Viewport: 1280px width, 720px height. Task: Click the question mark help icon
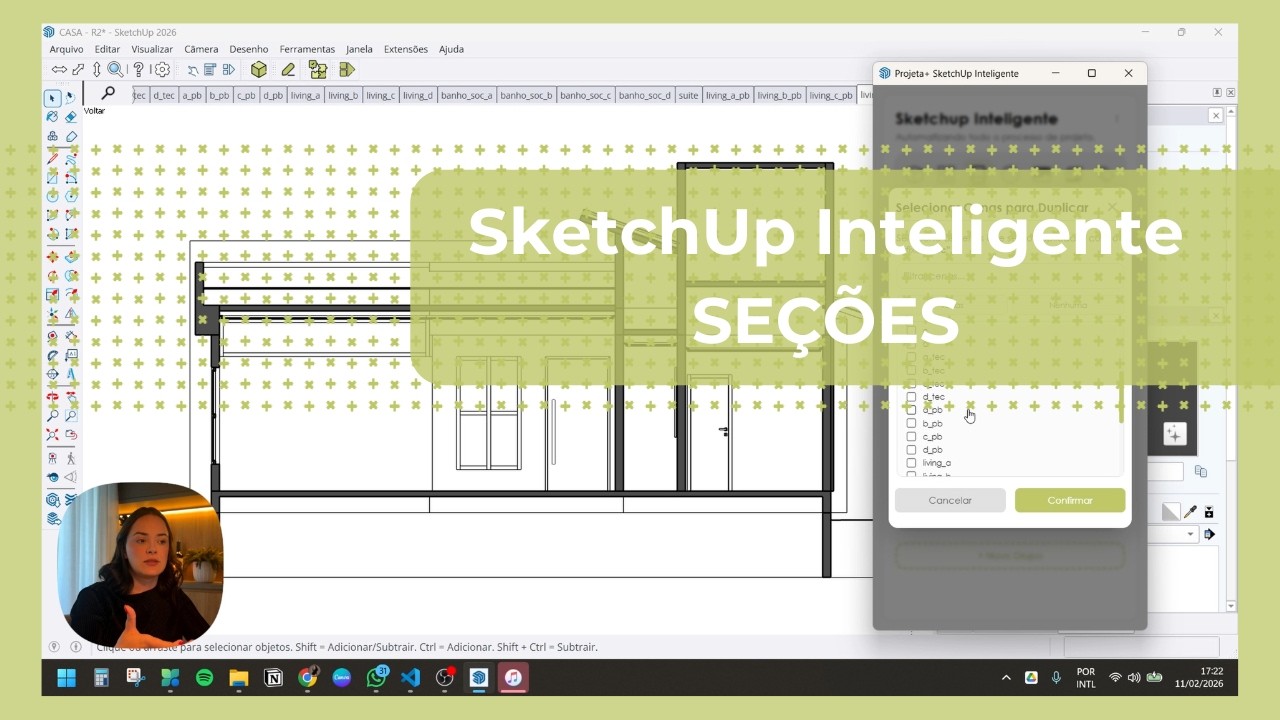tap(138, 69)
